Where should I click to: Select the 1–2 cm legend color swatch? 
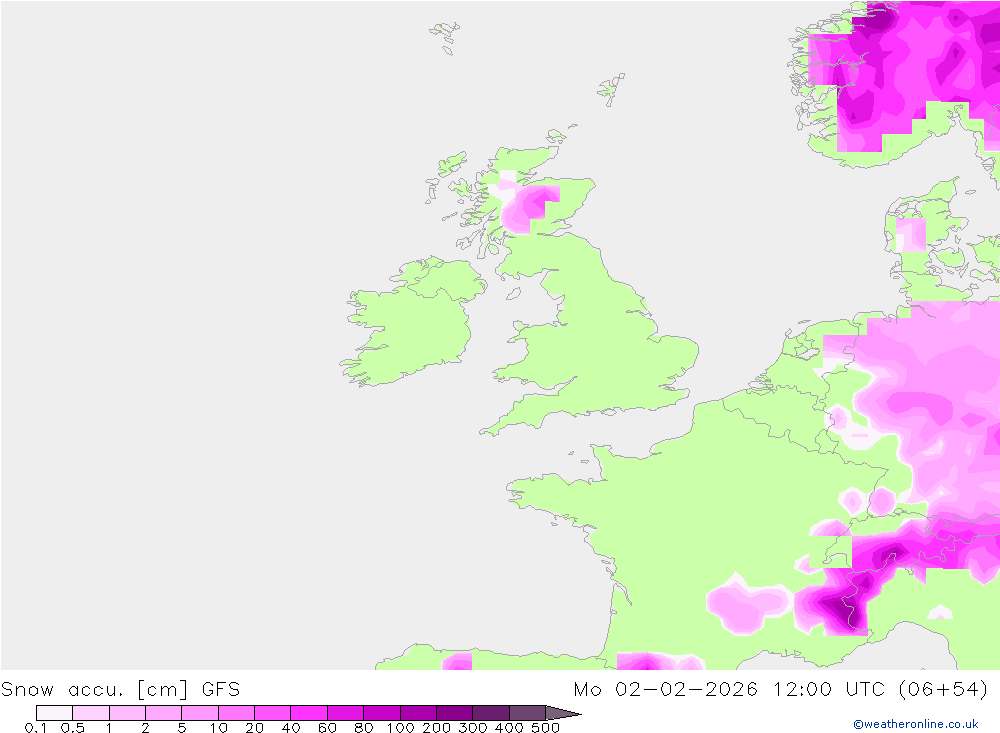127,713
